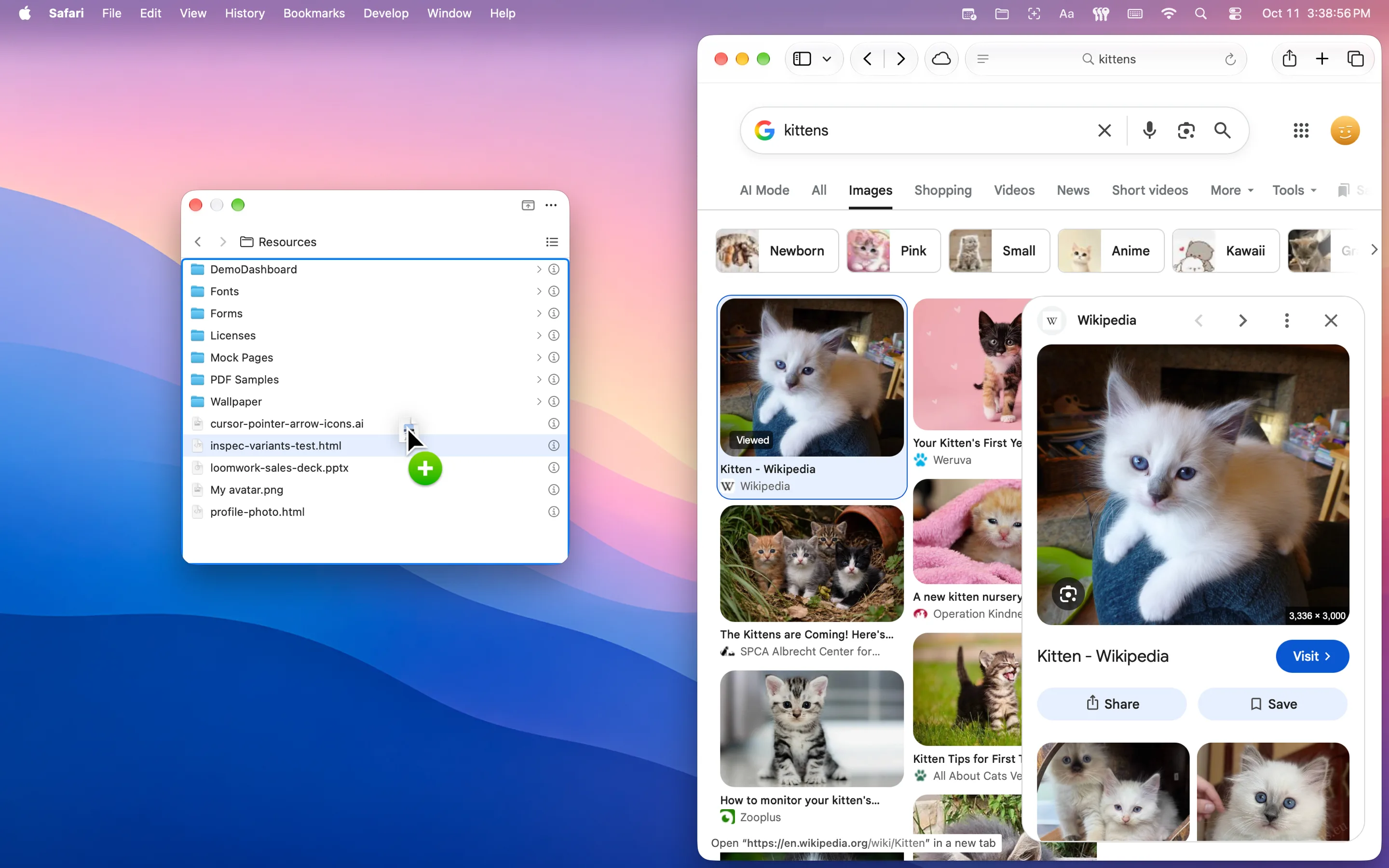Select the AI Mode tab
The width and height of the screenshot is (1389, 868).
click(x=764, y=190)
